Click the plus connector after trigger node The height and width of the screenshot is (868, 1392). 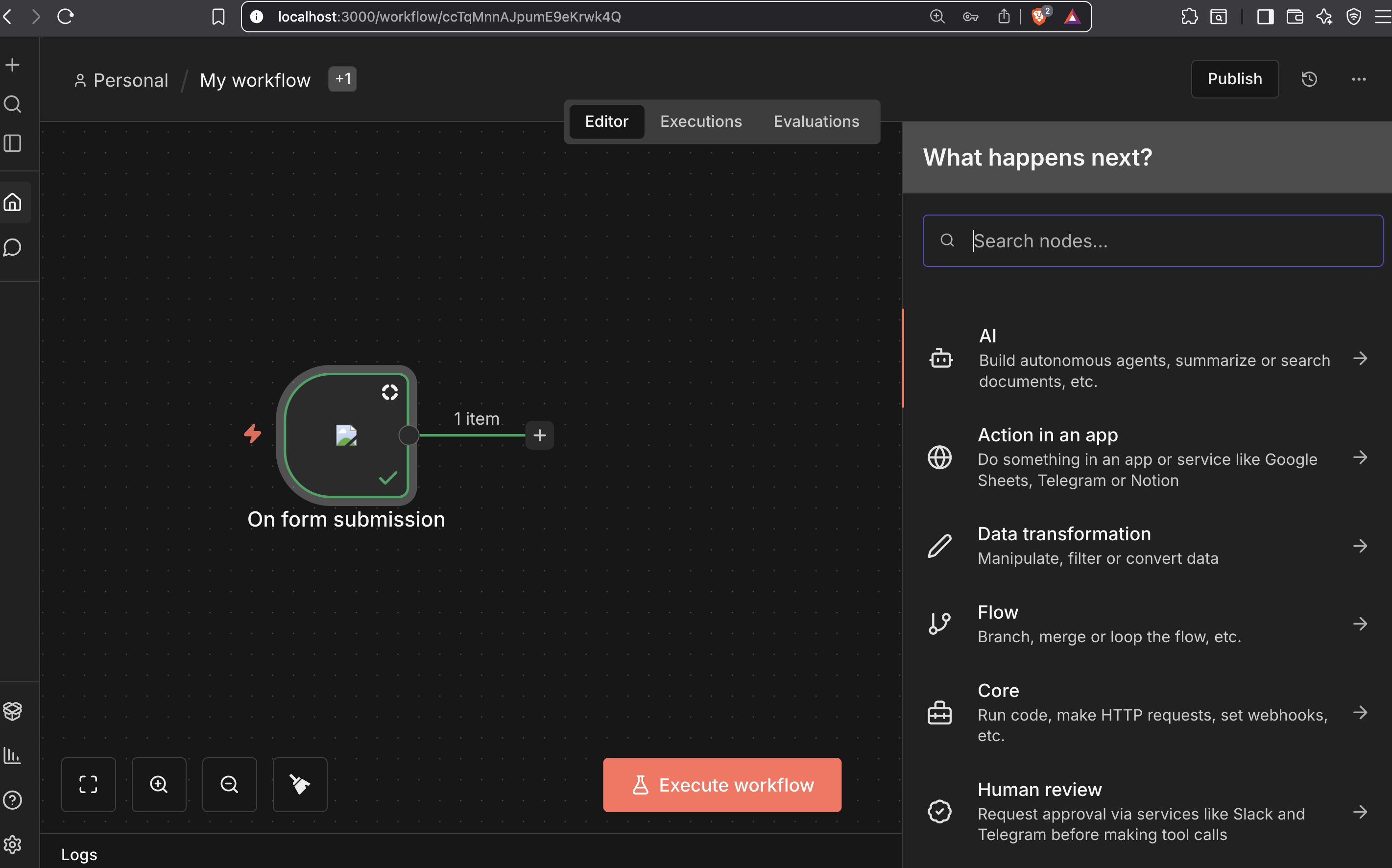tap(539, 435)
